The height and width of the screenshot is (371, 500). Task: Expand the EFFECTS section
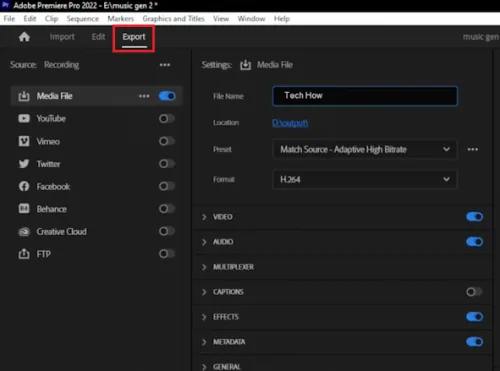(204, 317)
